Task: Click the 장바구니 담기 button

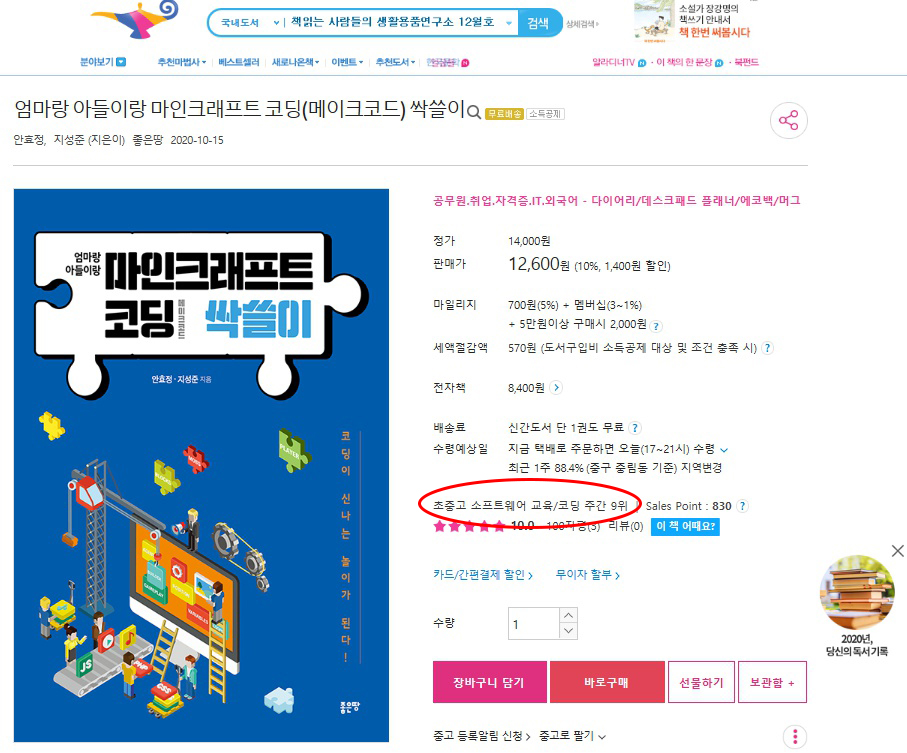Action: [489, 682]
